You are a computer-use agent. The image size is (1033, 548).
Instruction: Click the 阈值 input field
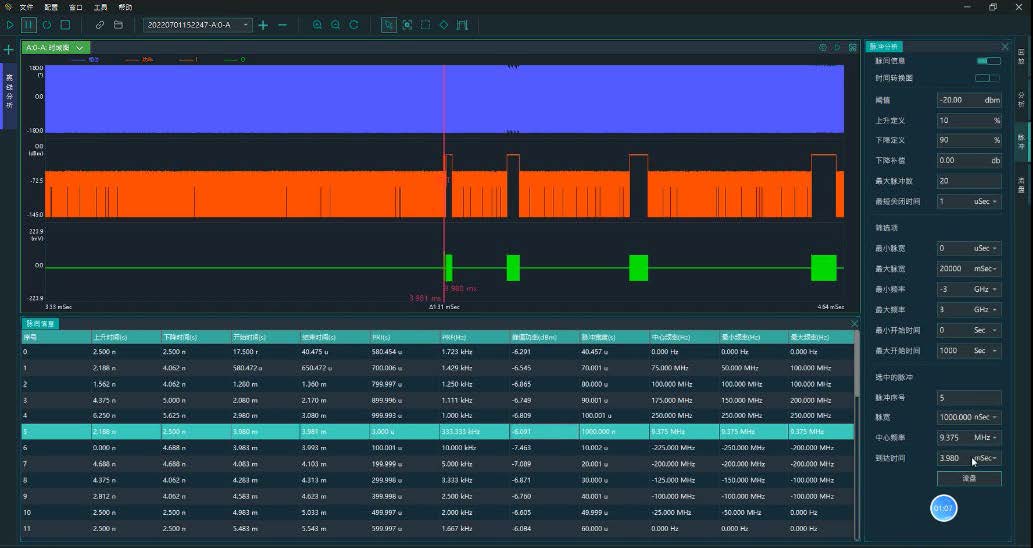click(968, 100)
